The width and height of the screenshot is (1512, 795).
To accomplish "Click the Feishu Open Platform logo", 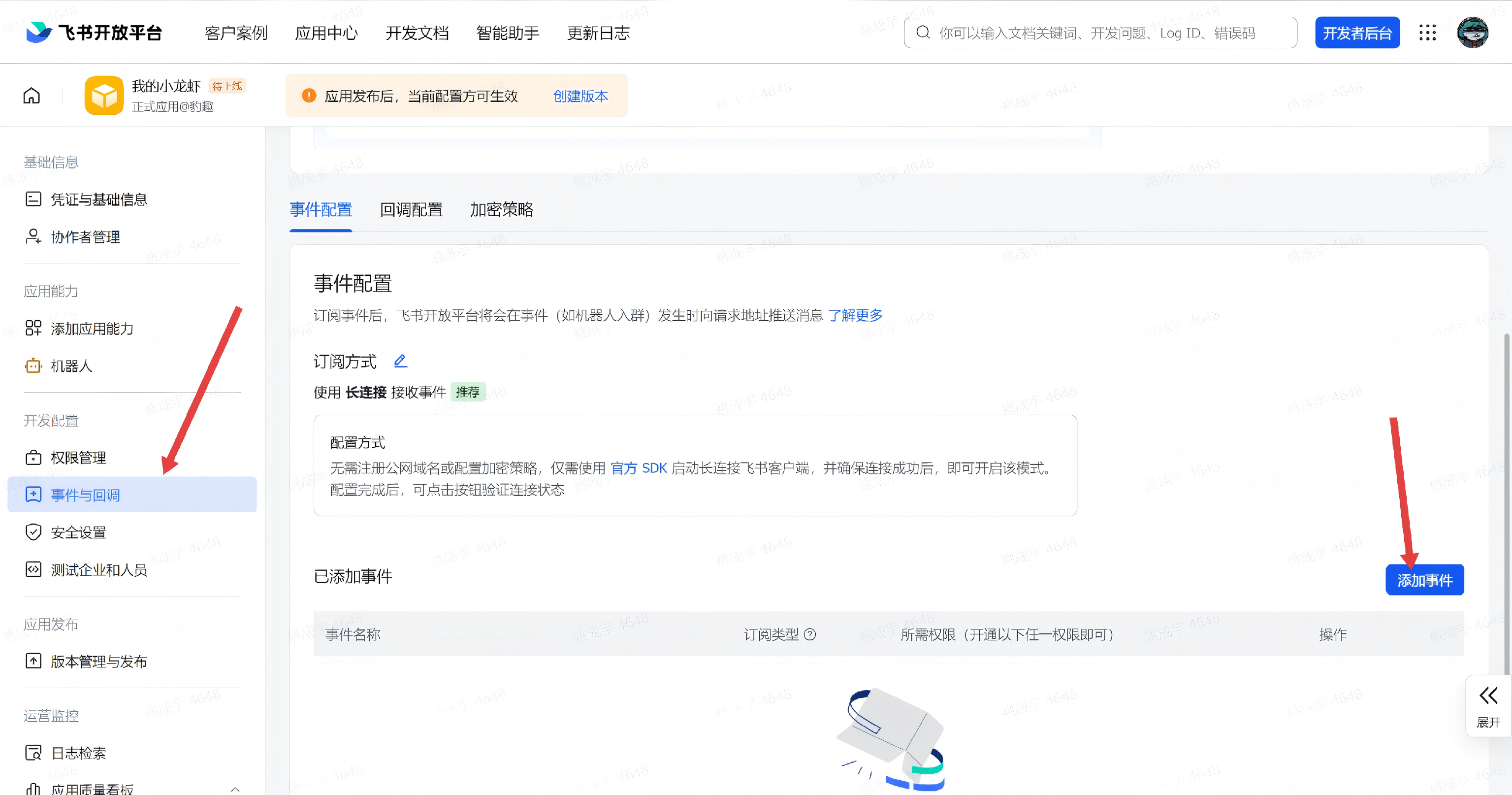I will [94, 33].
